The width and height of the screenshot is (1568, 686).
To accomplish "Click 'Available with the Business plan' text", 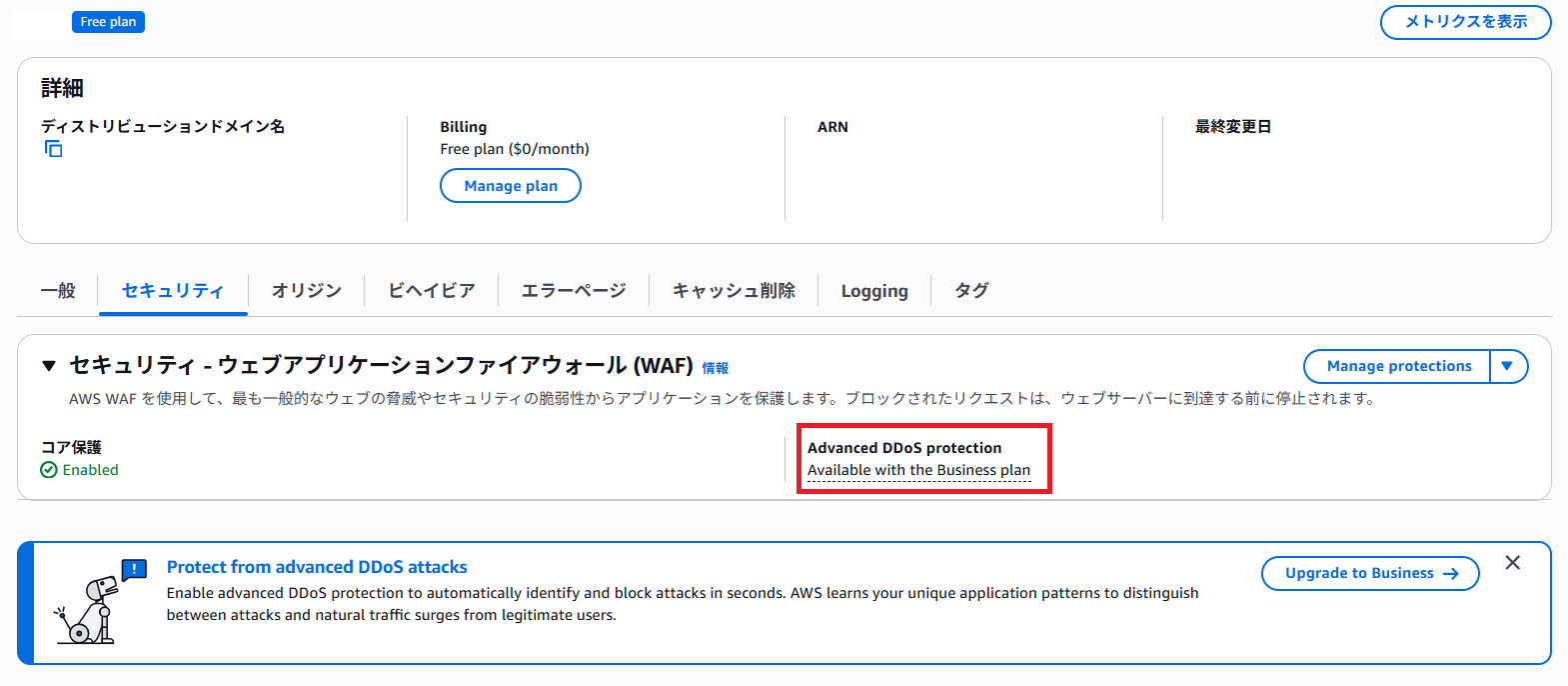I will tap(918, 470).
